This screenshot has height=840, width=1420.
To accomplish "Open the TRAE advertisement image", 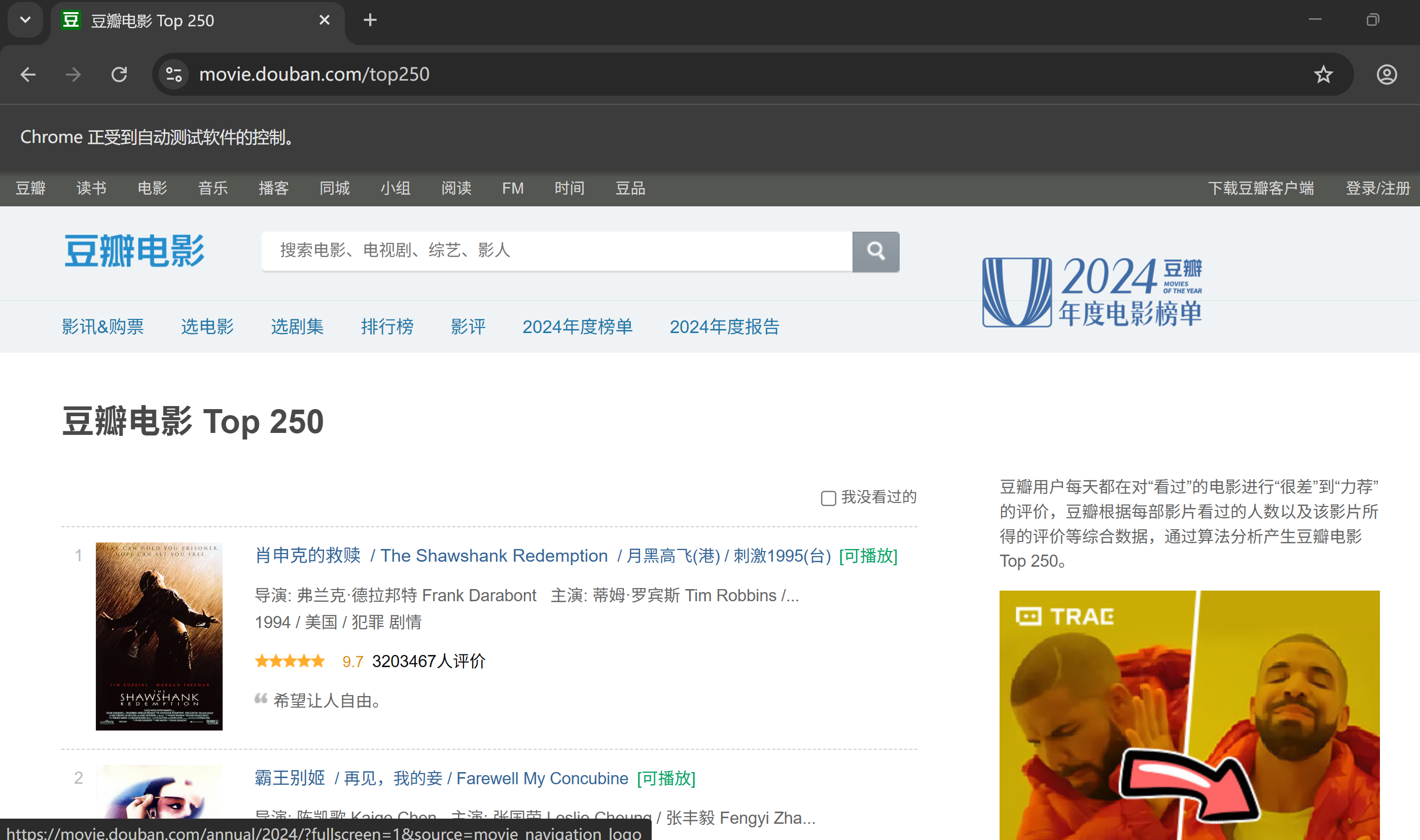I will coord(1189,715).
